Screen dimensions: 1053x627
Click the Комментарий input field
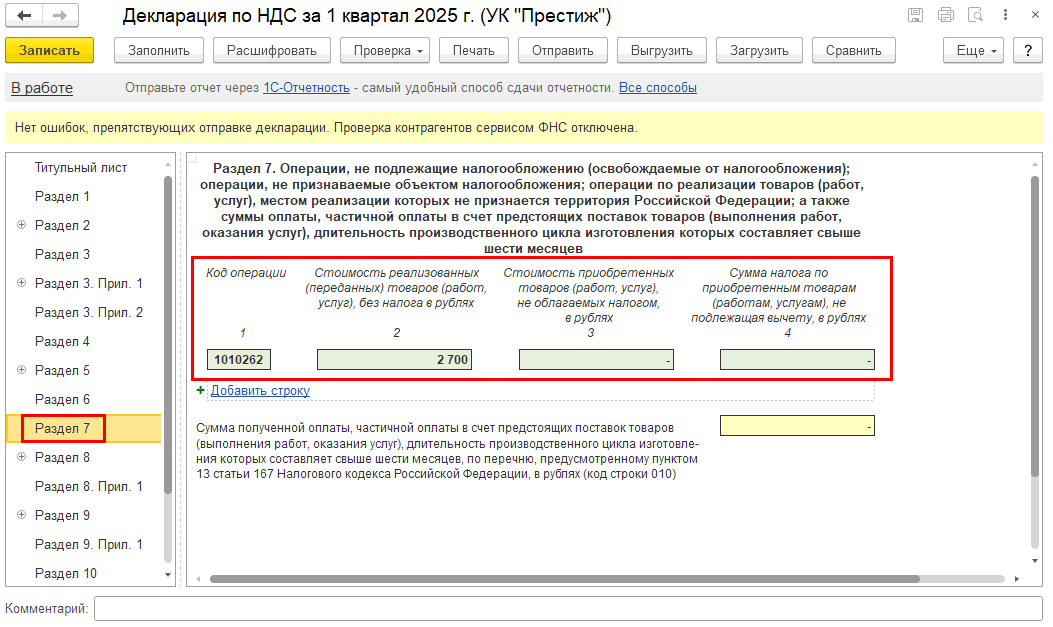click(568, 608)
